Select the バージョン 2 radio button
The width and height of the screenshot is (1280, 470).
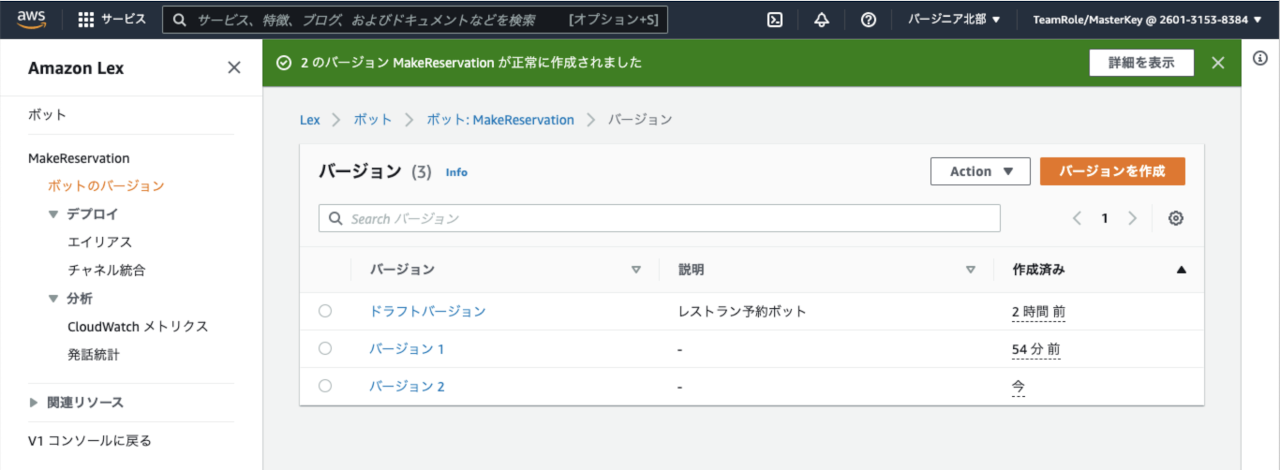[325, 385]
